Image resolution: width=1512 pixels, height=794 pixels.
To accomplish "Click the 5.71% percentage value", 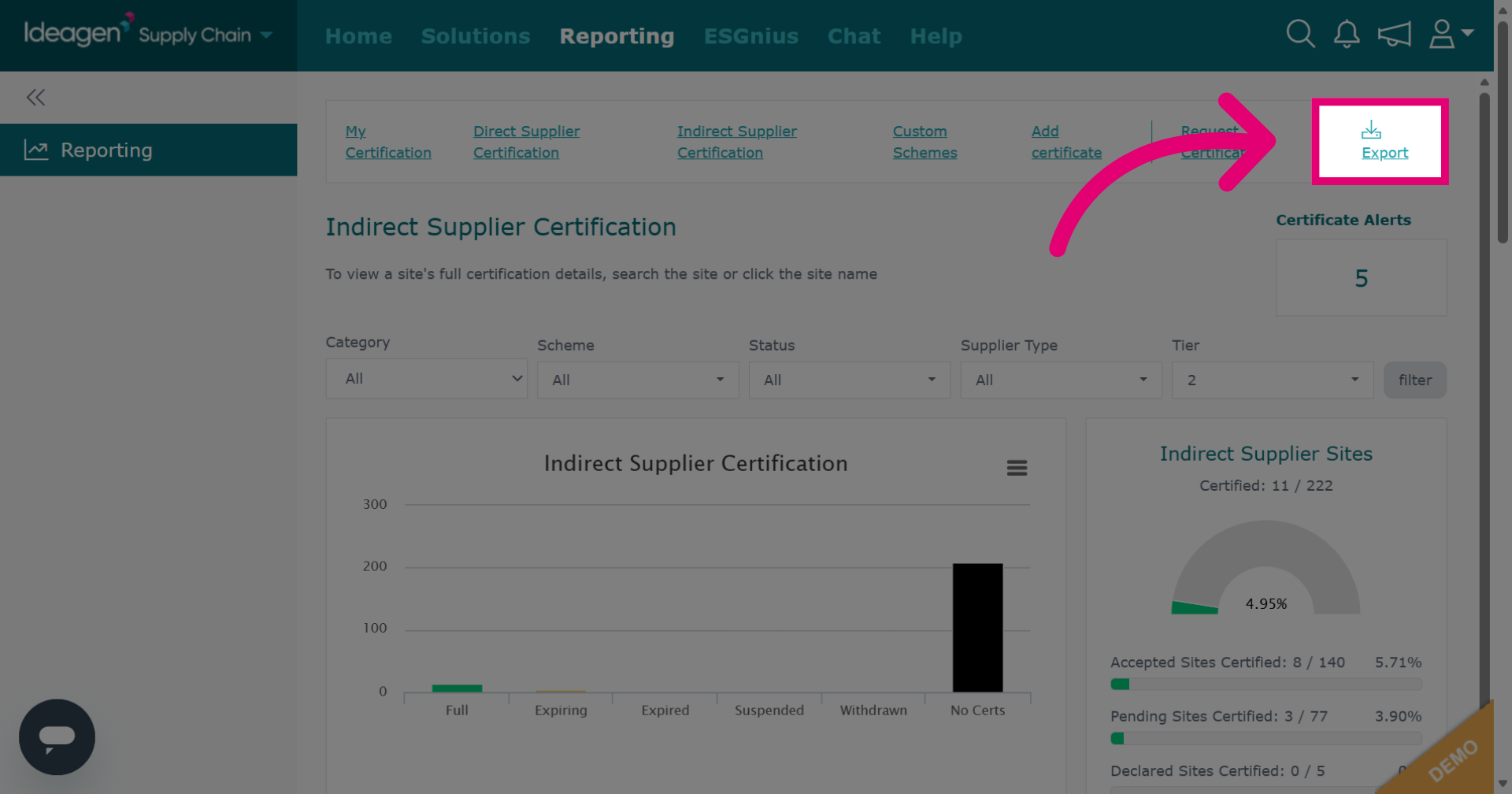I will [x=1398, y=662].
